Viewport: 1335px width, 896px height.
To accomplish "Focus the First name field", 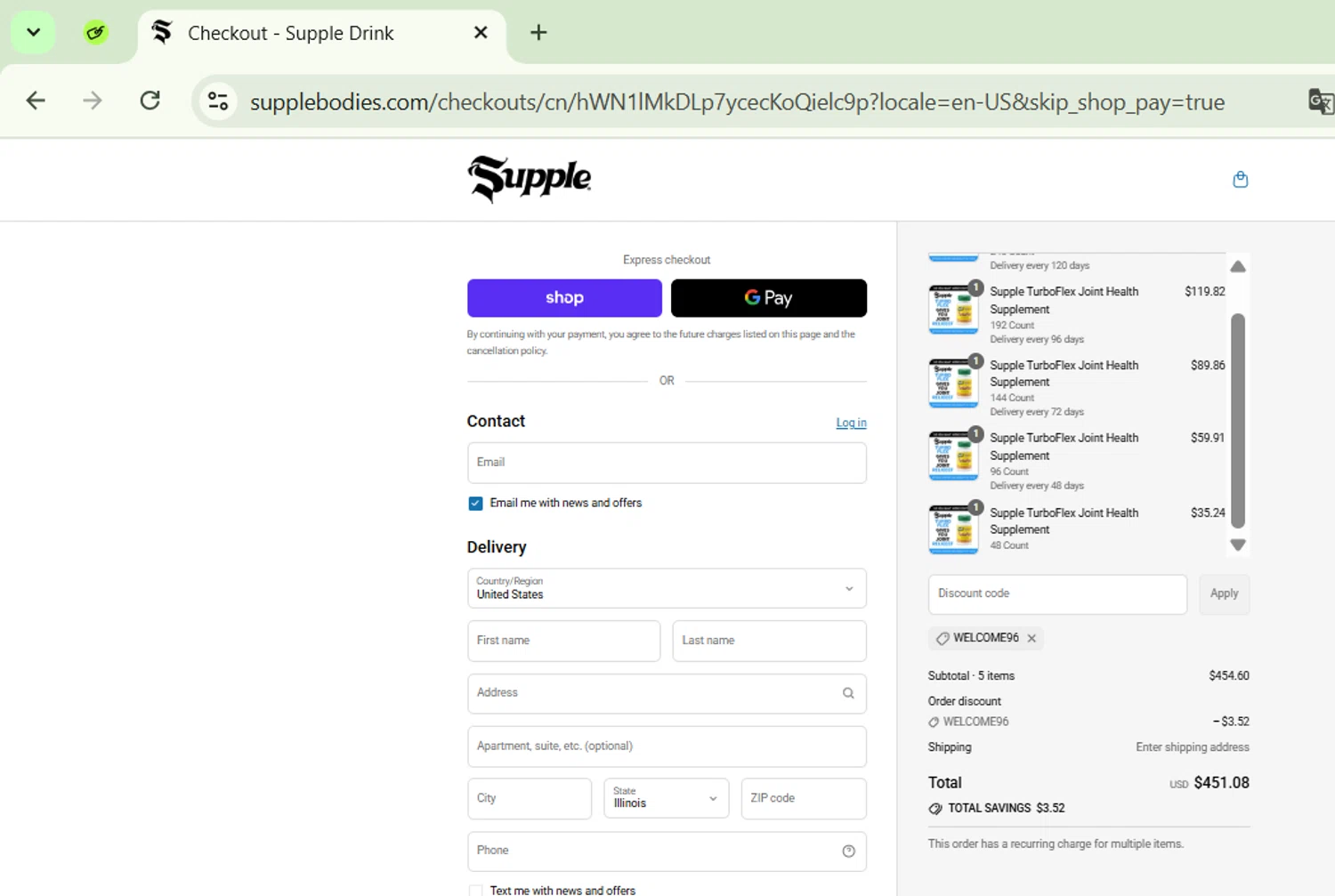I will point(563,641).
